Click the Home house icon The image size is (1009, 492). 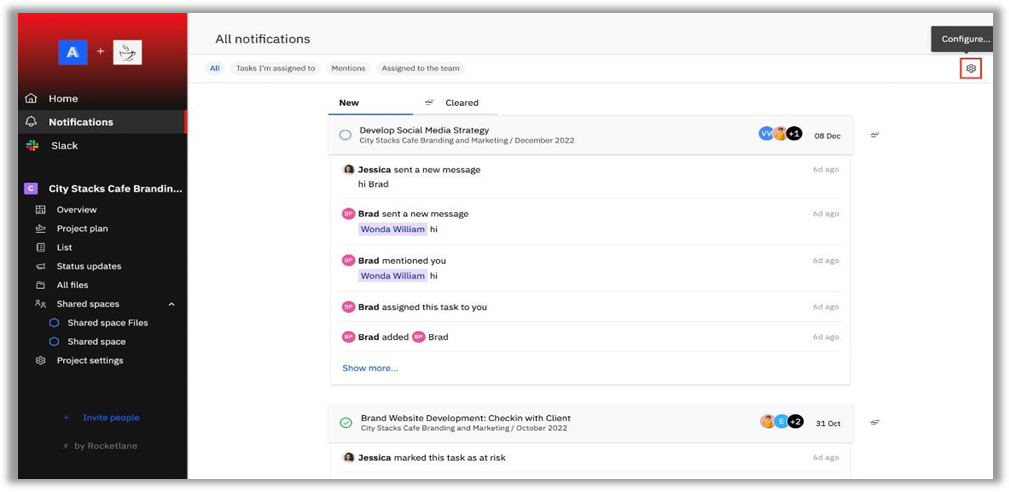(x=31, y=99)
